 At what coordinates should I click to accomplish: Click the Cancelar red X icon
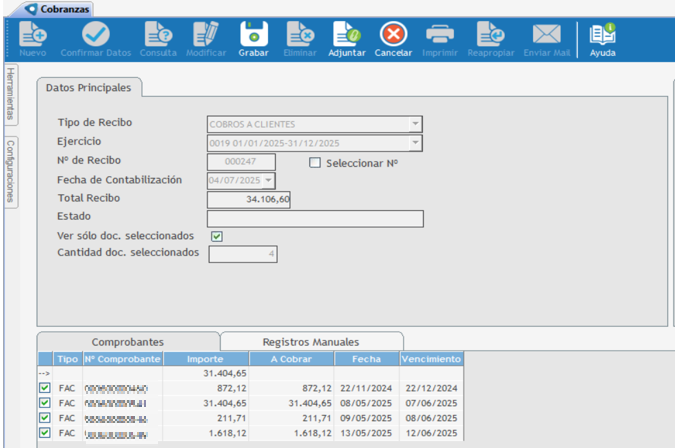[x=393, y=35]
